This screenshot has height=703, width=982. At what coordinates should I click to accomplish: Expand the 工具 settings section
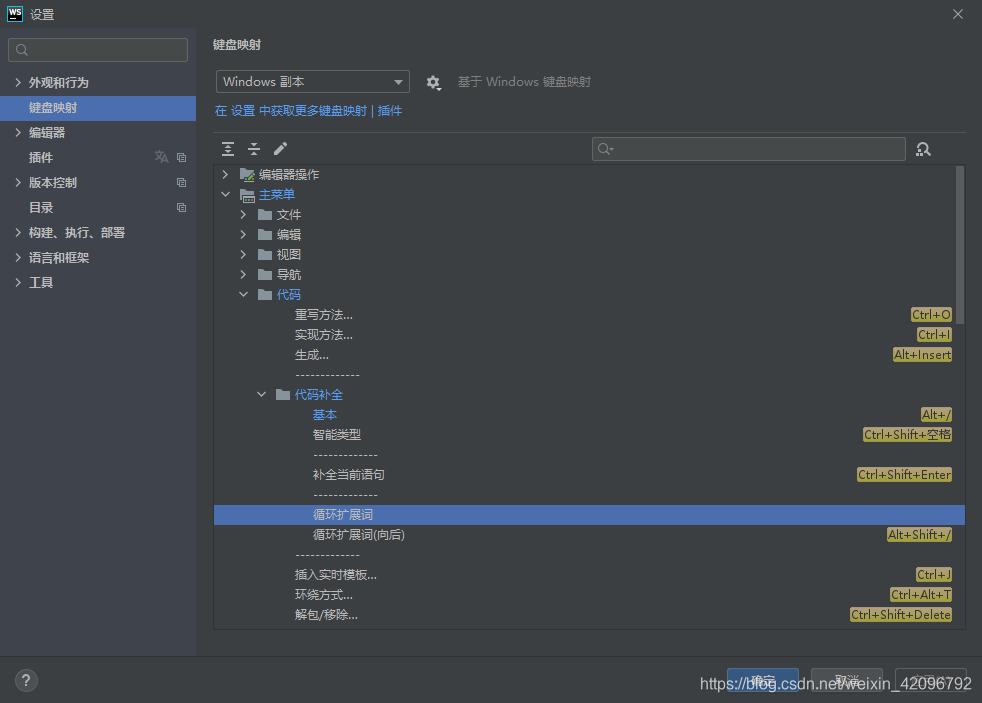[x=18, y=283]
